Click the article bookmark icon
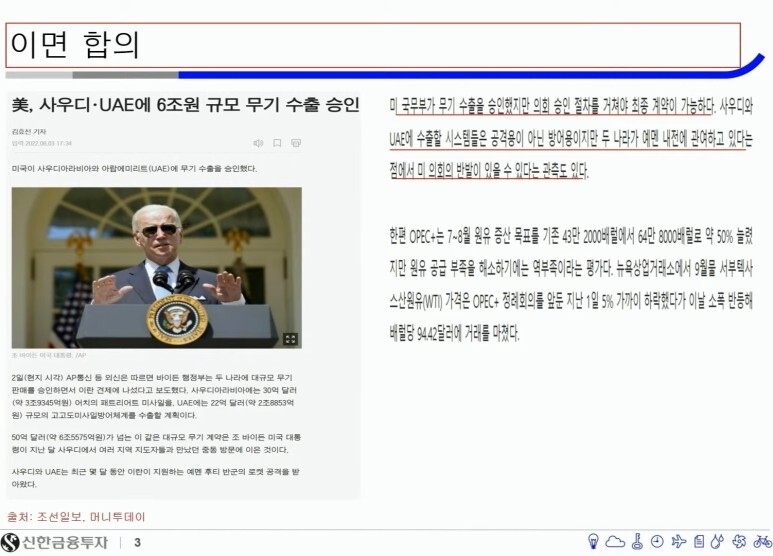The image size is (773, 556). coord(277,143)
